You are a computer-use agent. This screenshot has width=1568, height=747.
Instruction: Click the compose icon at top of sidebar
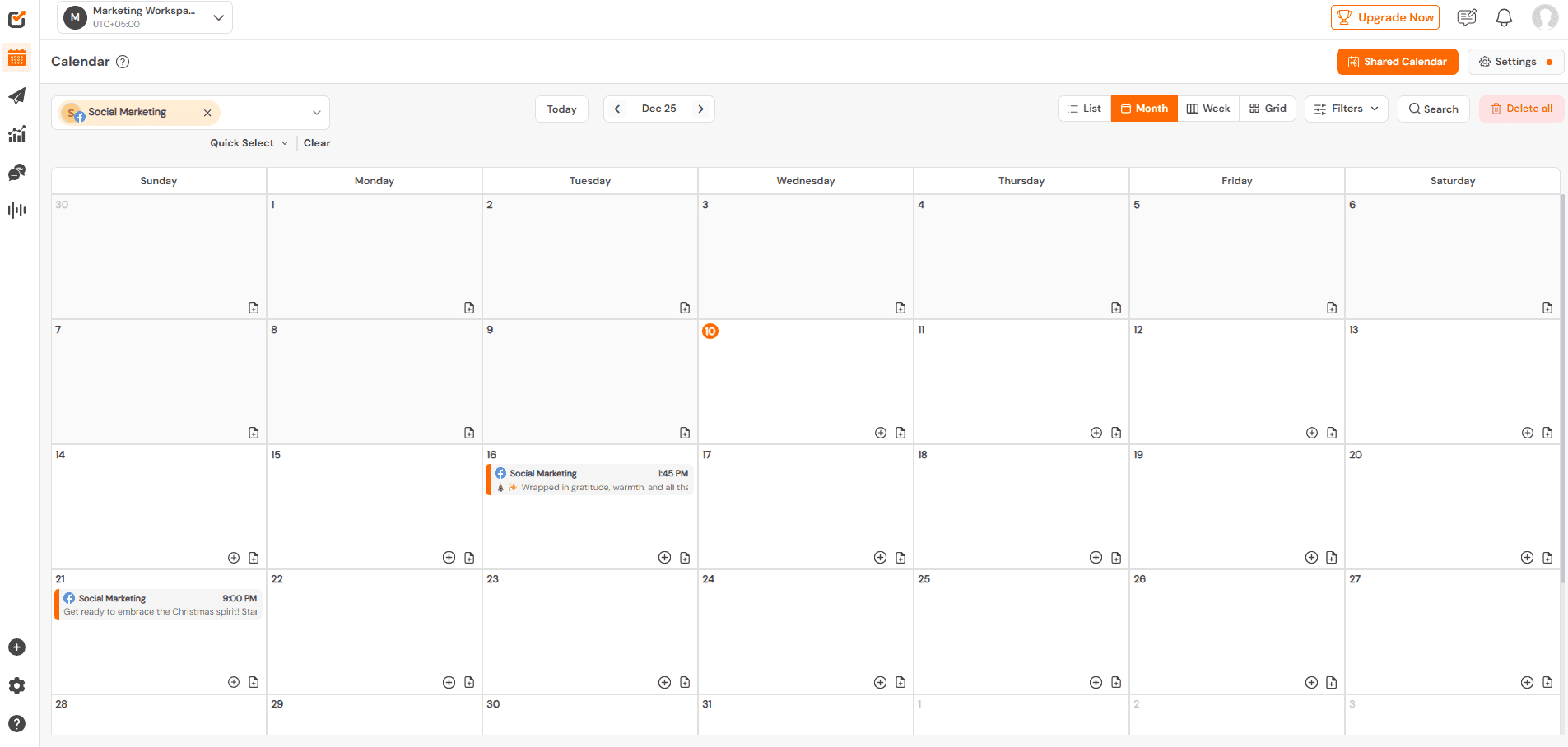[x=16, y=19]
